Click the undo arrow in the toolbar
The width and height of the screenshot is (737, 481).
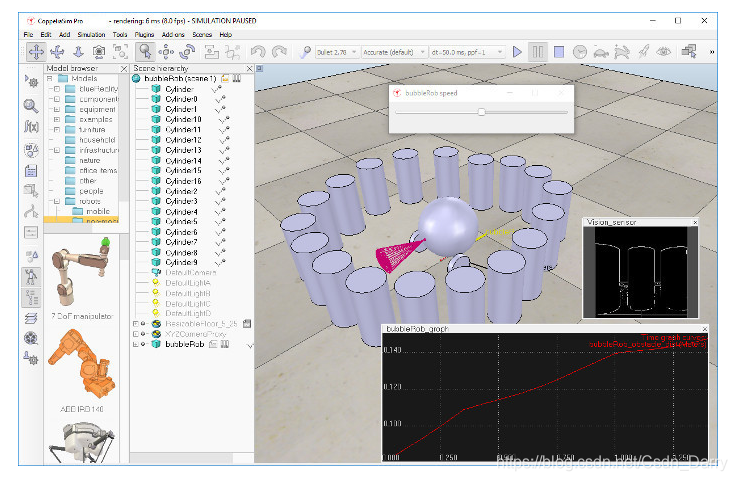[258, 51]
